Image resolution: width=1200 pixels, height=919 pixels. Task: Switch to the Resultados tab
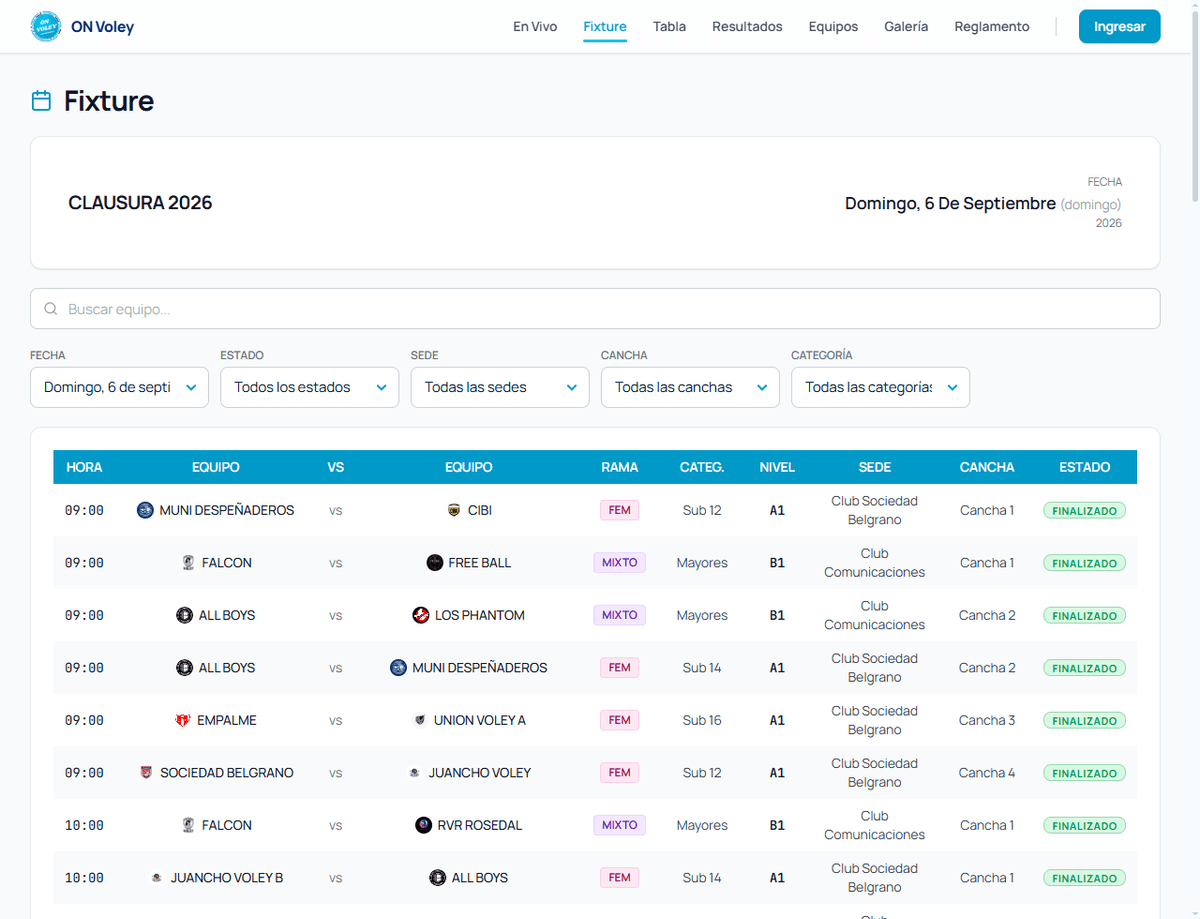747,27
